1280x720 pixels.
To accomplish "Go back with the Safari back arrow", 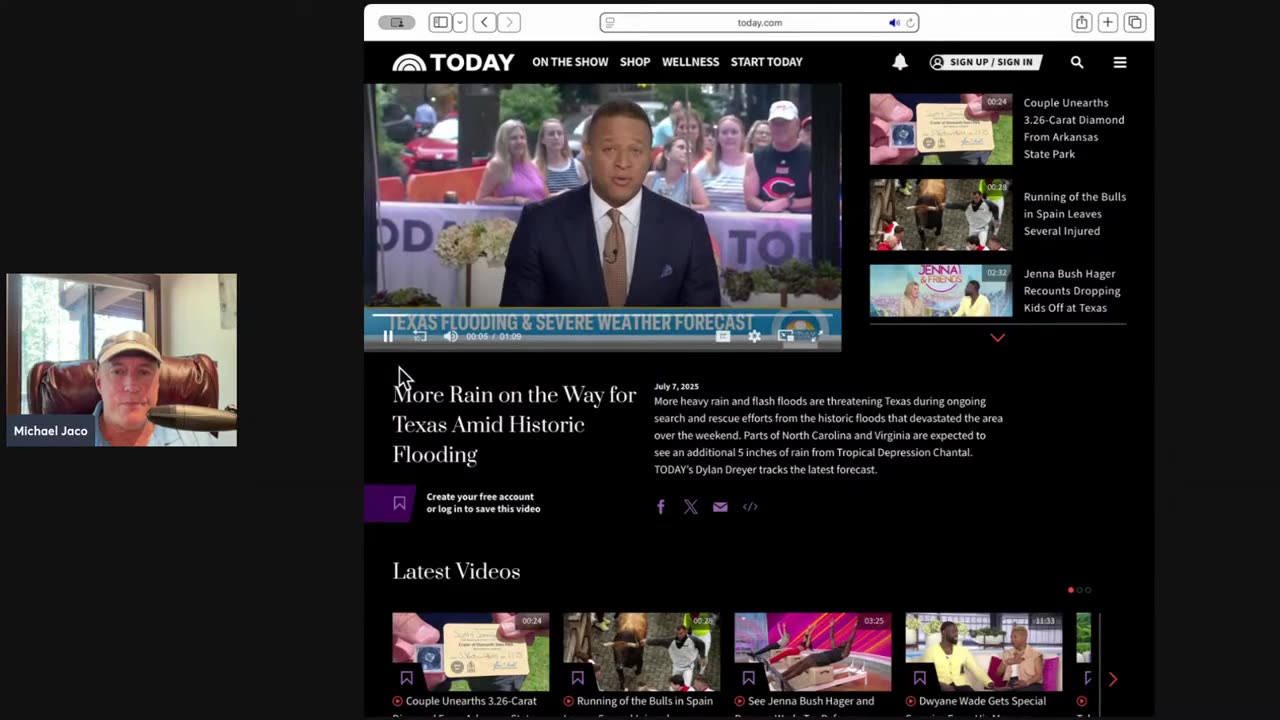I will 485,22.
